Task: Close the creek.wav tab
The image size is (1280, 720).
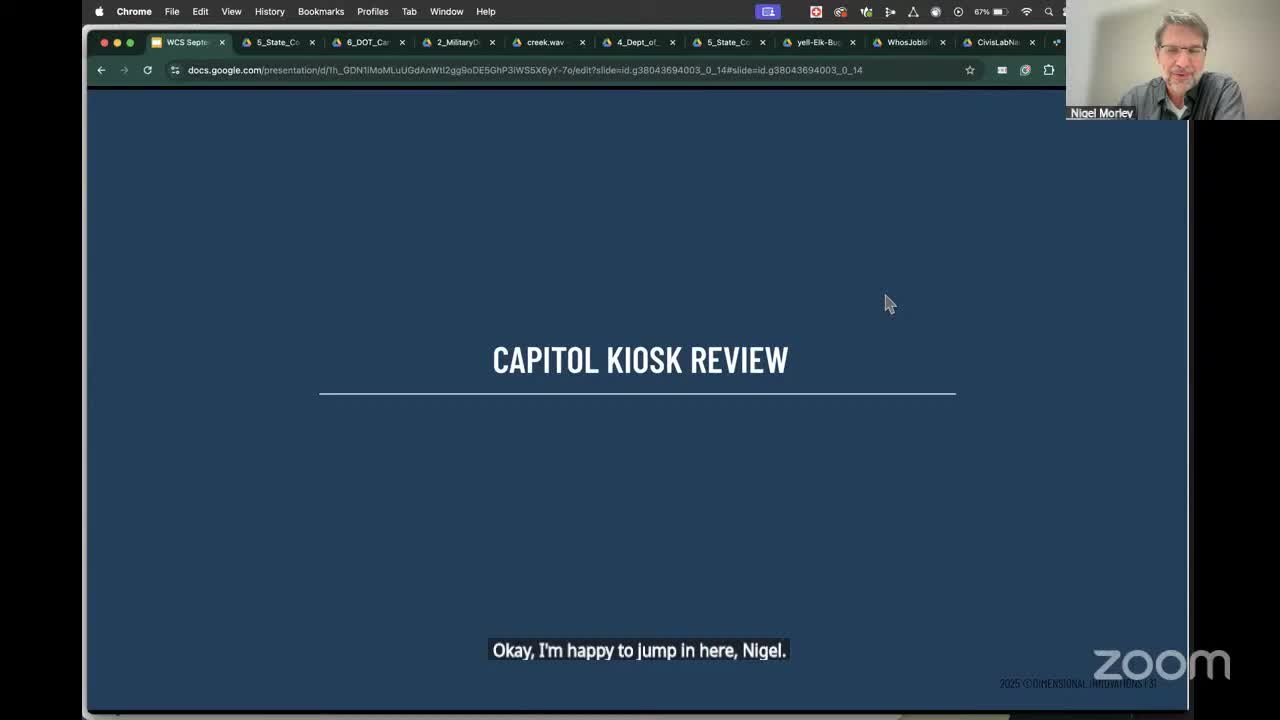Action: pyautogui.click(x=582, y=42)
